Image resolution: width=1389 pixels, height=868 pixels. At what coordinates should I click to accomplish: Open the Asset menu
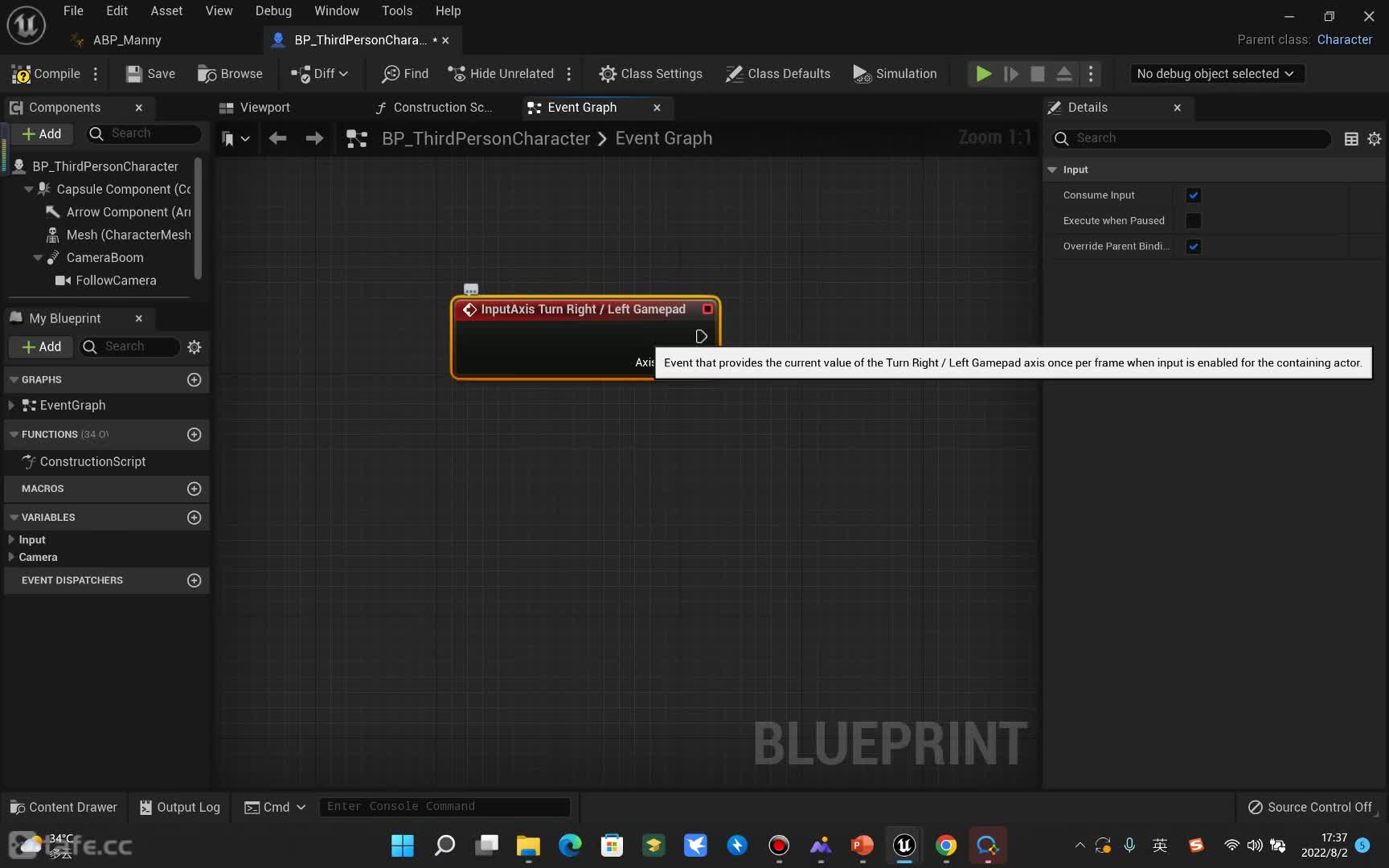pyautogui.click(x=166, y=10)
